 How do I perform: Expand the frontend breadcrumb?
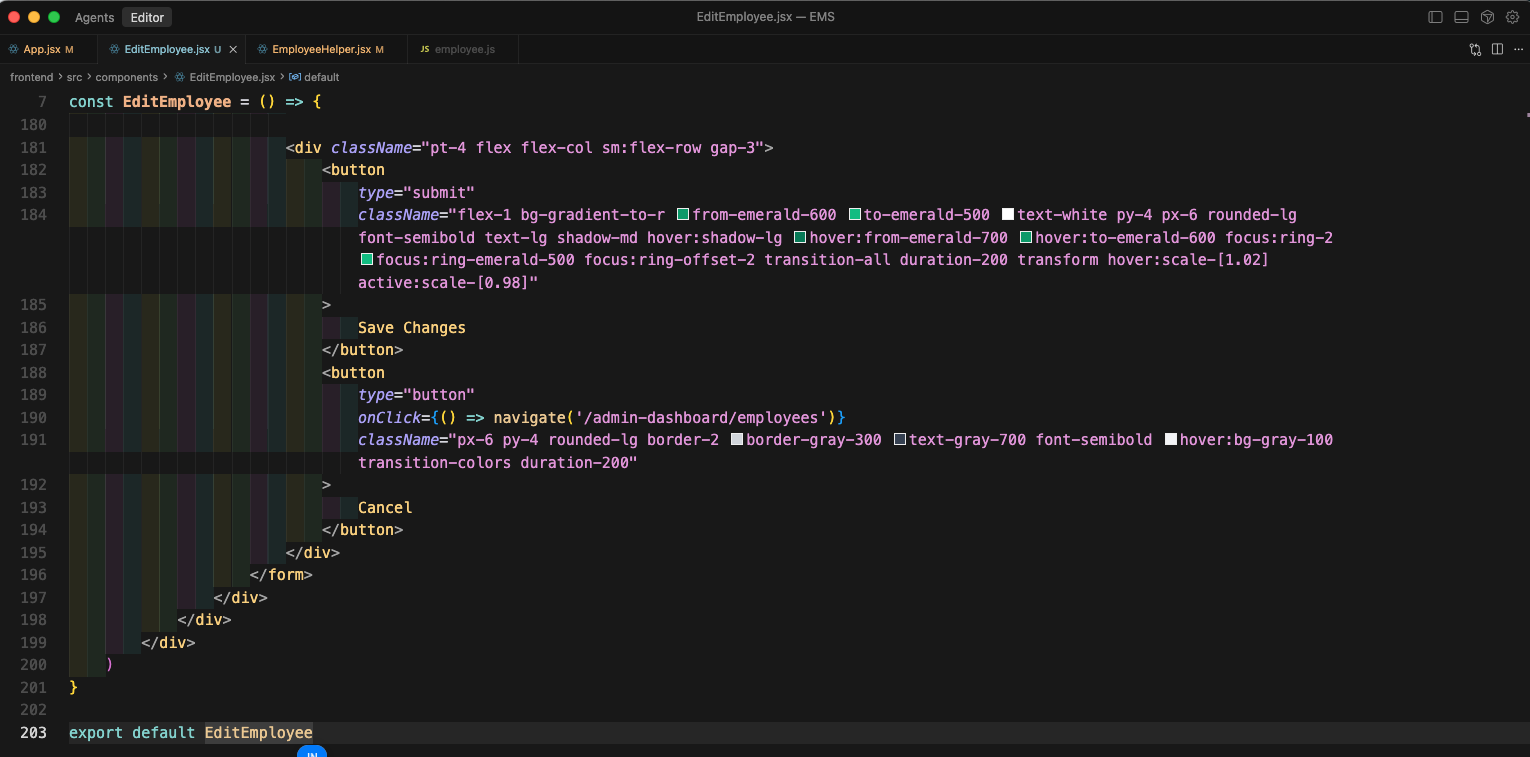click(31, 77)
